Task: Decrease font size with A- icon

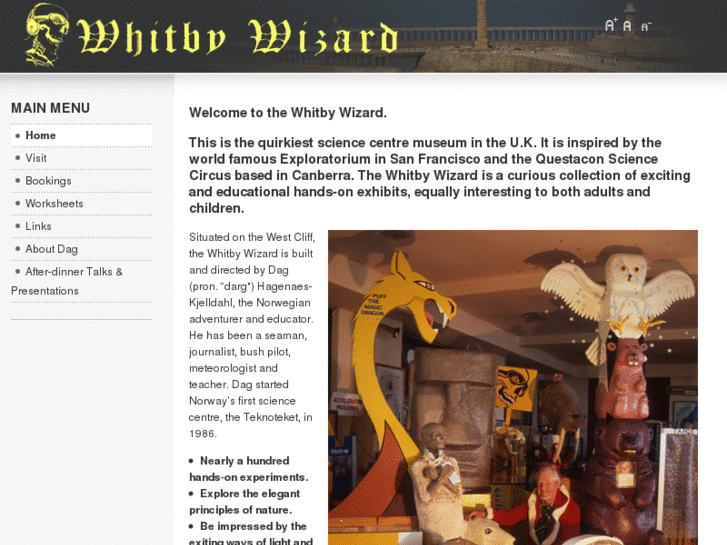Action: point(646,27)
